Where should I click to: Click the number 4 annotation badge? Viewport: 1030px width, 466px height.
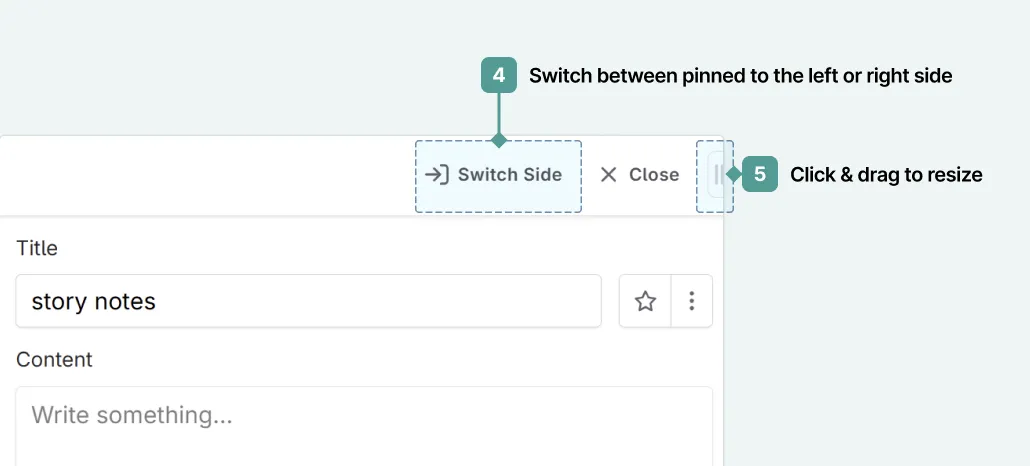point(498,75)
